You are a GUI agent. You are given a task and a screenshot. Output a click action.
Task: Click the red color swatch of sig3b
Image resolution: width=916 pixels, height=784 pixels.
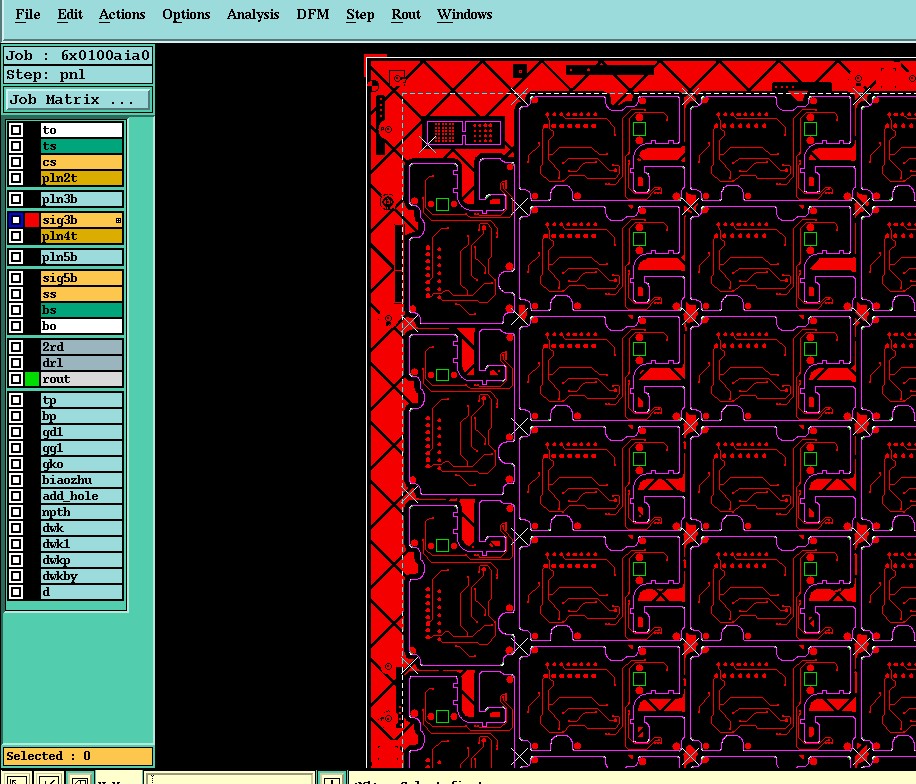(32, 220)
